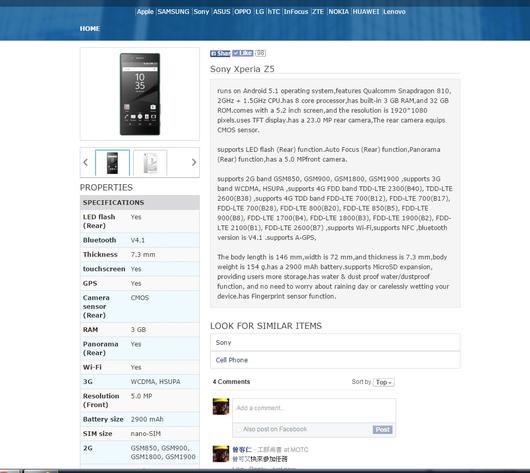Viewport: 530px width, 473px height.
Task: Open the ZTE brand link
Action: [x=318, y=12]
